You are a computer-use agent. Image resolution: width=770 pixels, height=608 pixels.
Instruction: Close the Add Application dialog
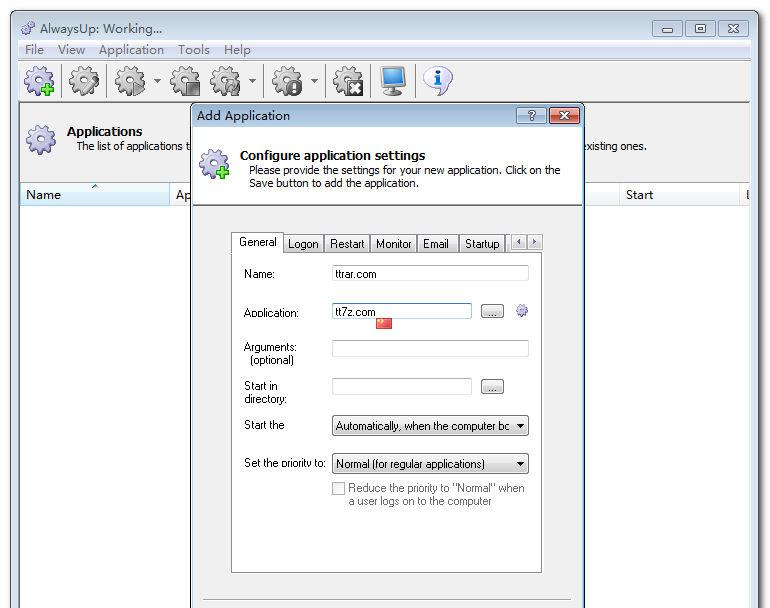point(564,115)
